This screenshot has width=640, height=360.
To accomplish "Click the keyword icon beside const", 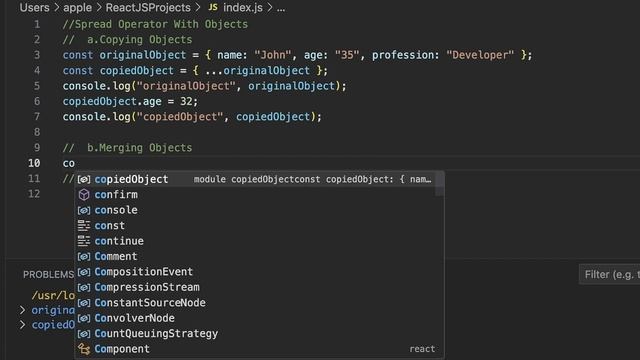I will point(84,226).
